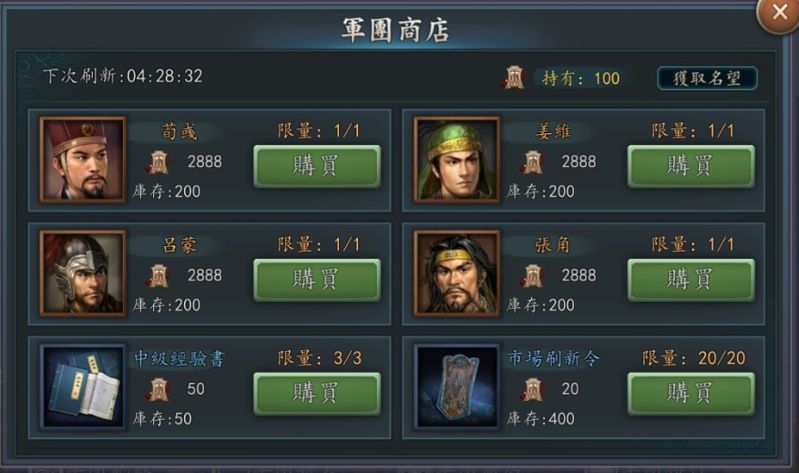Buy the 市場刷新令 item
The width and height of the screenshot is (799, 473).
pyautogui.click(x=691, y=393)
